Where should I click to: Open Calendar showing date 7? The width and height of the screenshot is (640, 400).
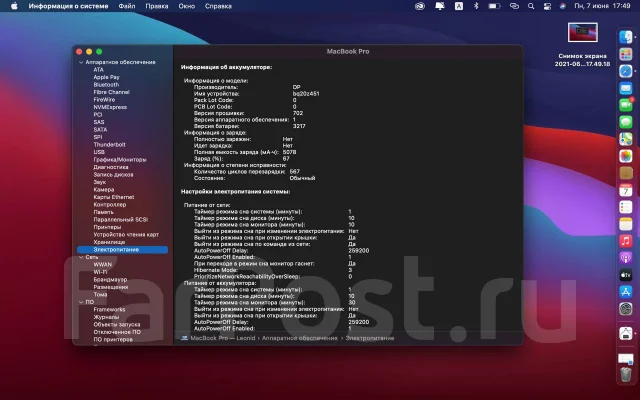[626, 190]
